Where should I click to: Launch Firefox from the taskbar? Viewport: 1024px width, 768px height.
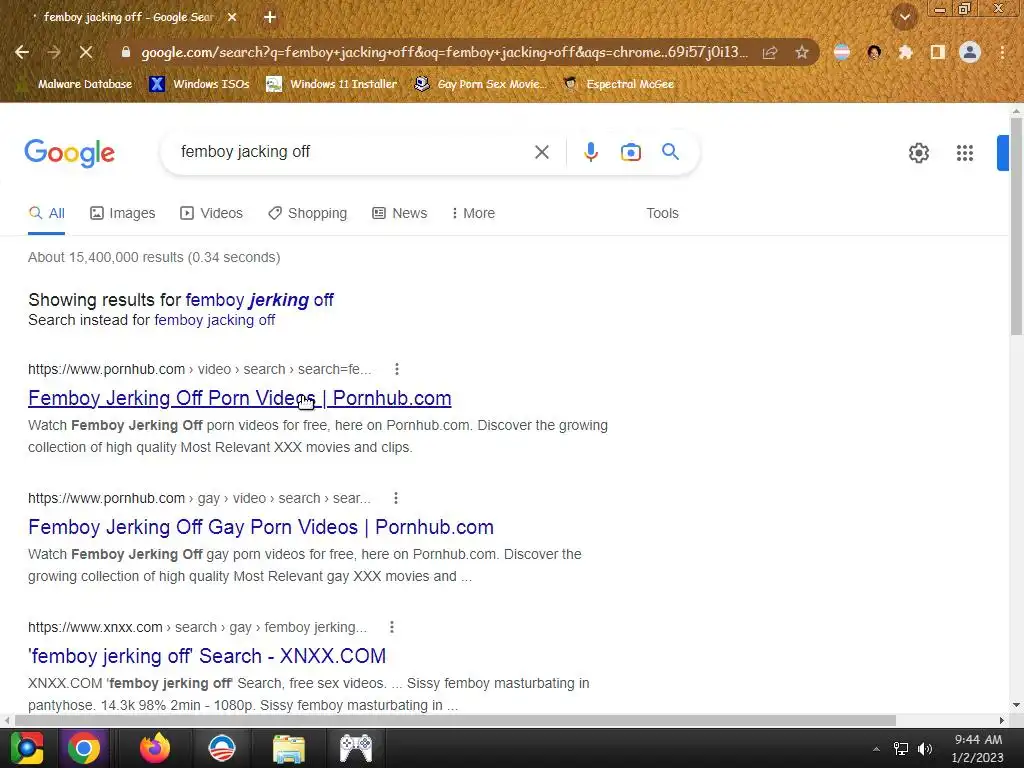point(155,748)
